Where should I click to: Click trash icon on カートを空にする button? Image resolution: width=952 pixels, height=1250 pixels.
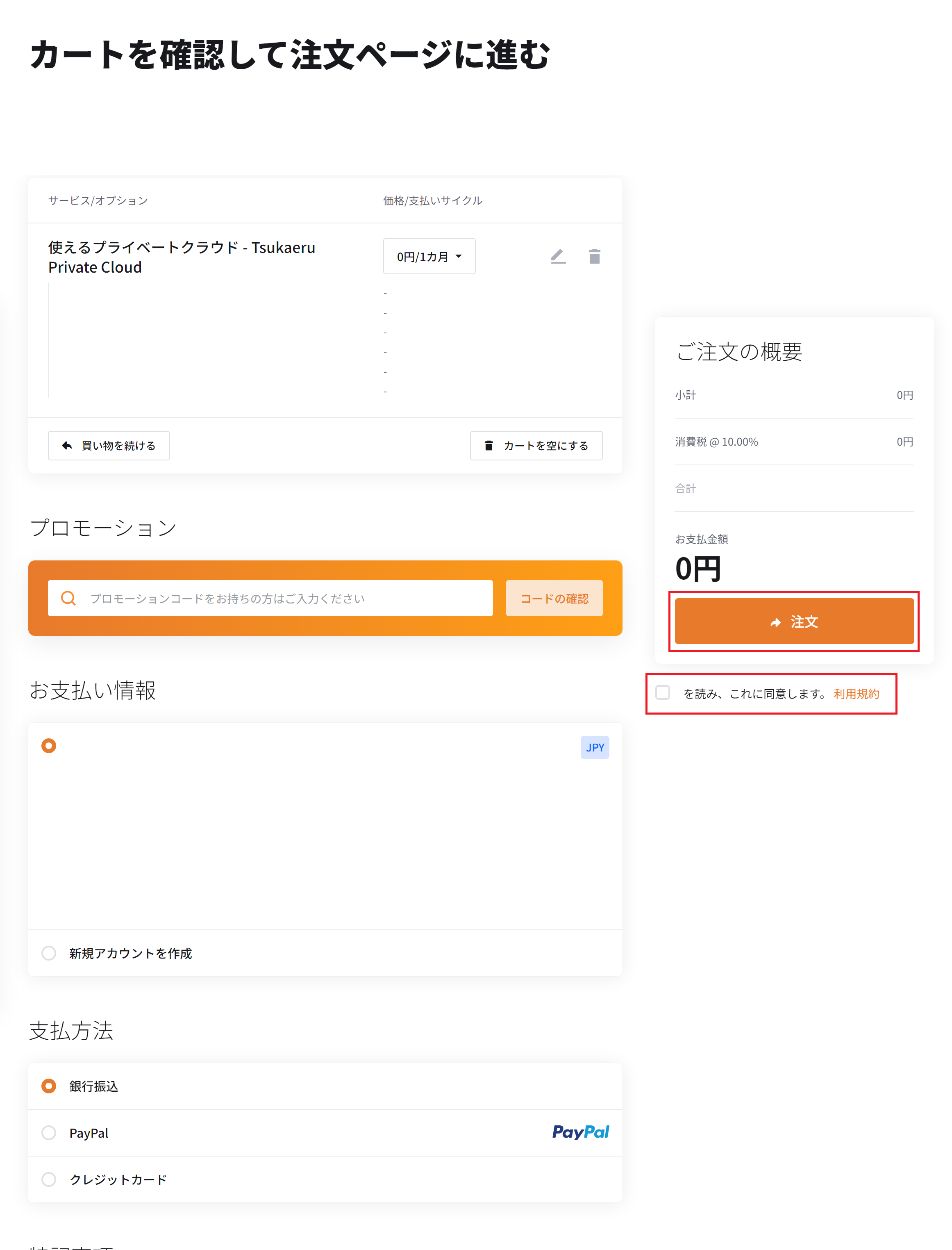(x=488, y=446)
